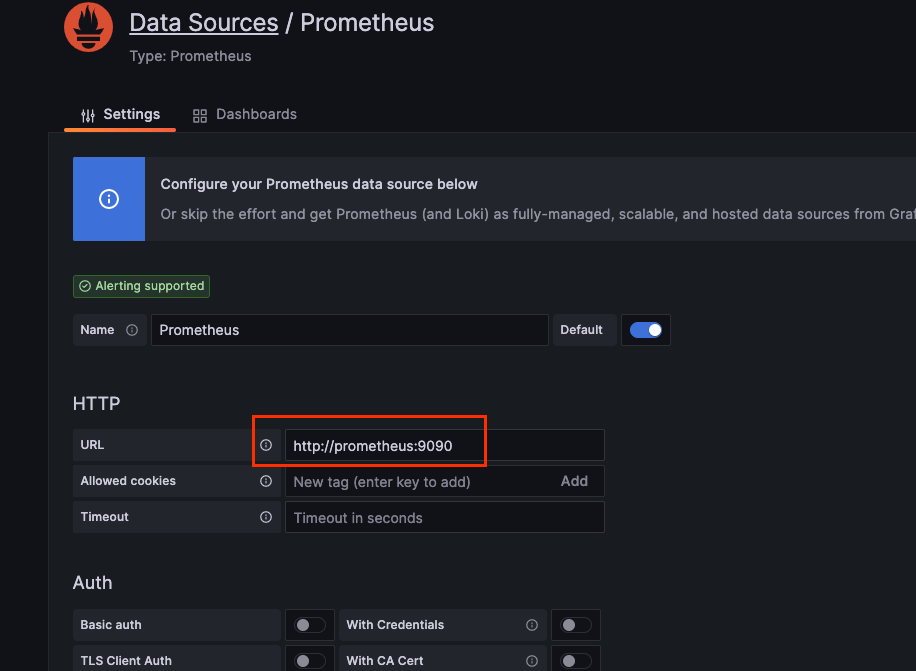
Task: Enable the With Credentials toggle
Action: click(x=576, y=625)
